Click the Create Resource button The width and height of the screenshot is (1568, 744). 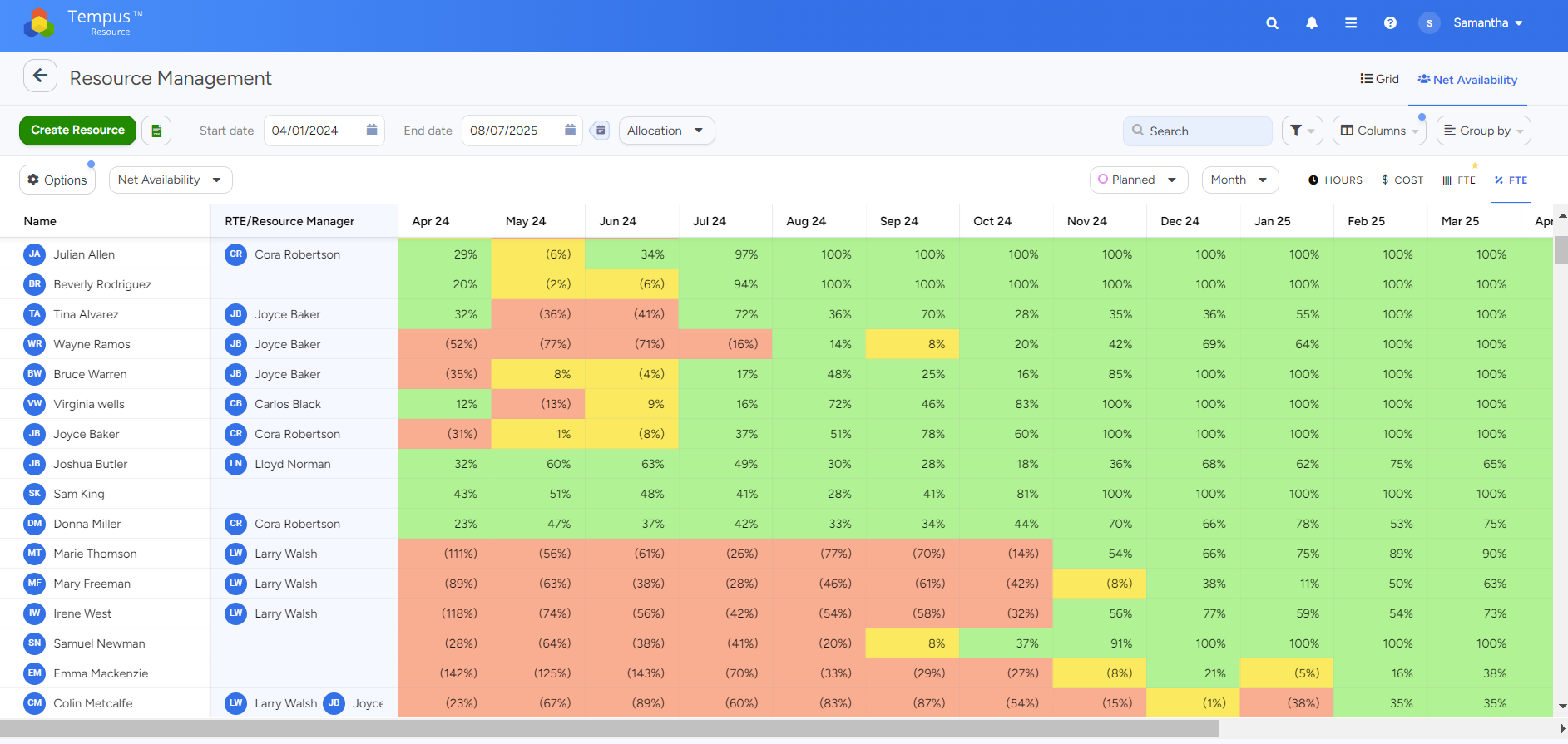(77, 131)
